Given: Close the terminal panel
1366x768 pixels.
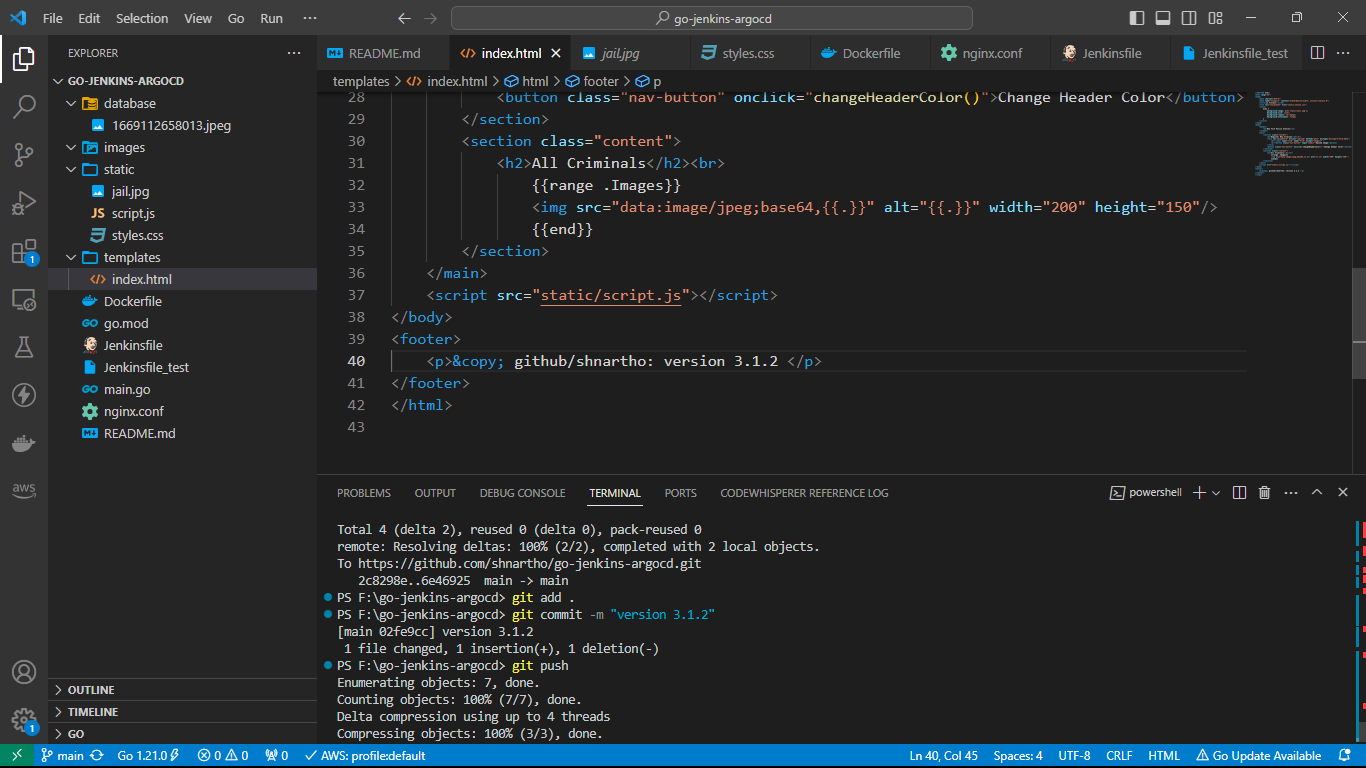Looking at the screenshot, I should [x=1342, y=492].
